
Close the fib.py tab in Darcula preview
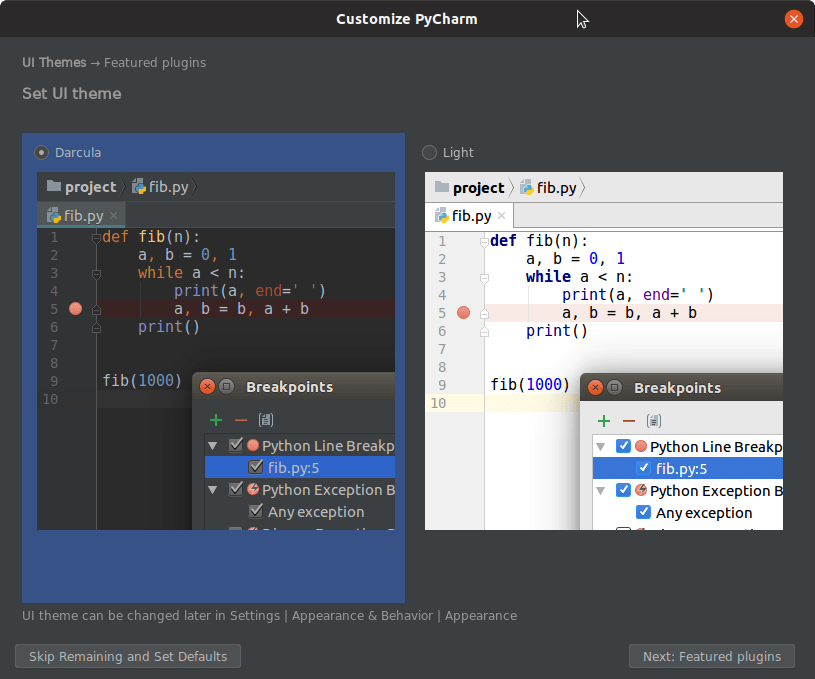coord(114,215)
